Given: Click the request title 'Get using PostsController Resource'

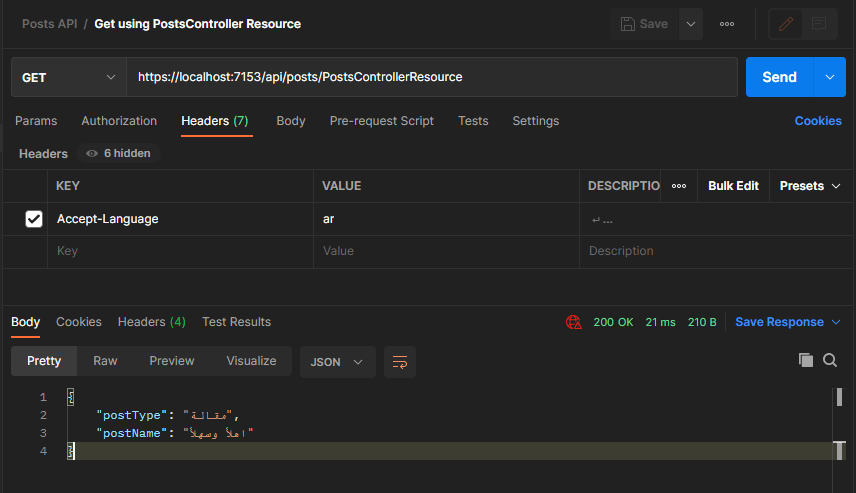Looking at the screenshot, I should click(198, 24).
